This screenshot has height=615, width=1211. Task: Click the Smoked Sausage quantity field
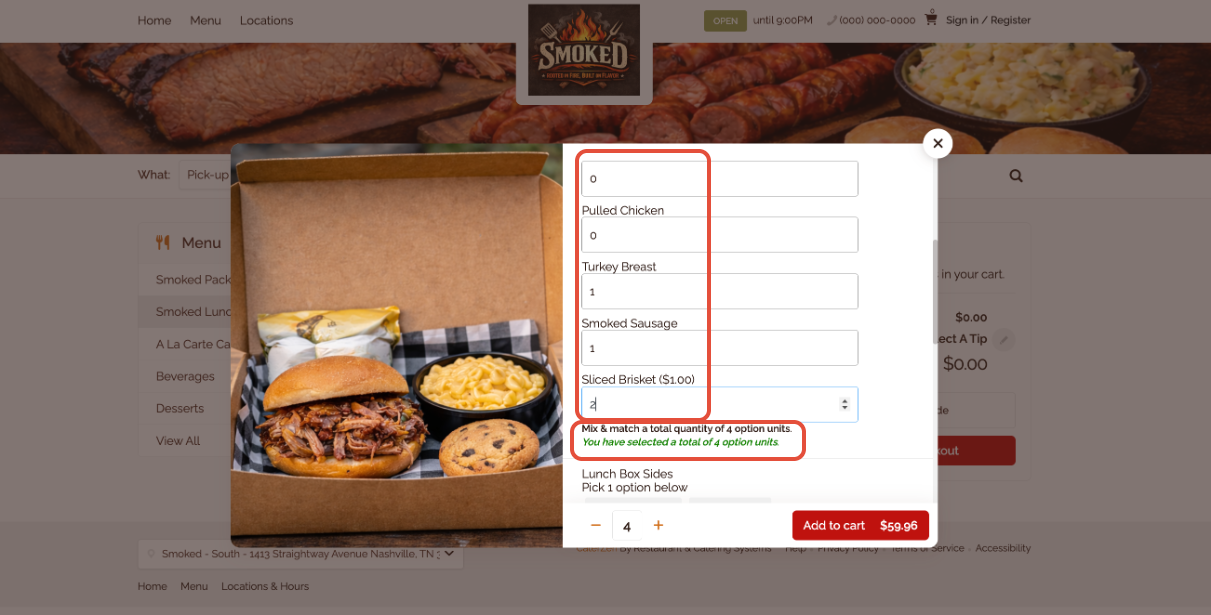[719, 348]
